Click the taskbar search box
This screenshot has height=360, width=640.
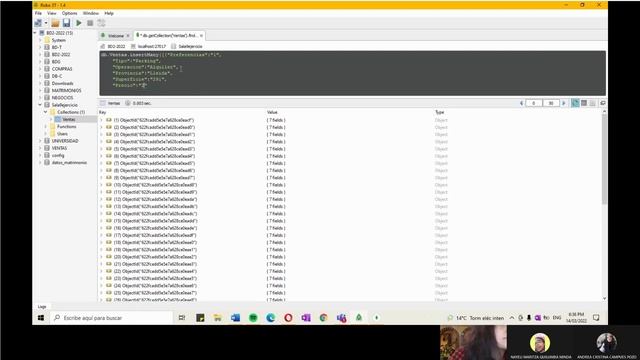tap(111, 318)
